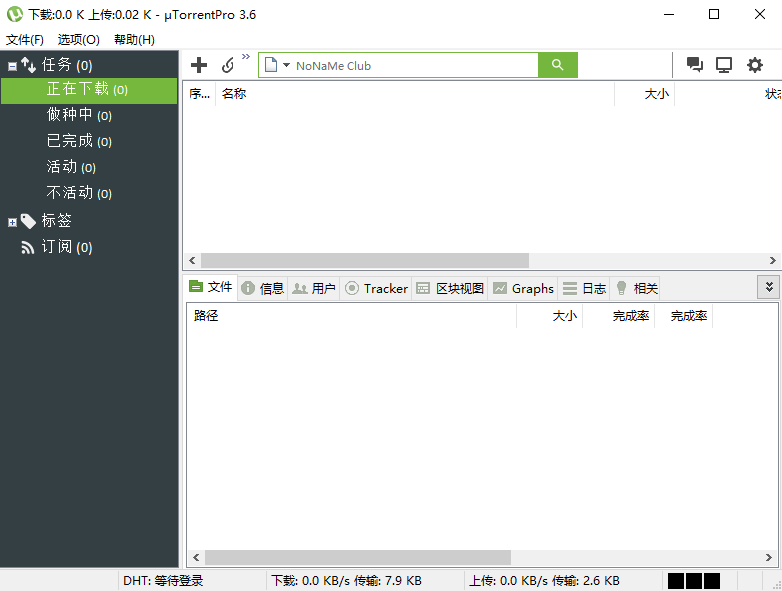The height and width of the screenshot is (591, 782).
Task: Click the µTorrent logo in title bar
Action: (x=14, y=14)
